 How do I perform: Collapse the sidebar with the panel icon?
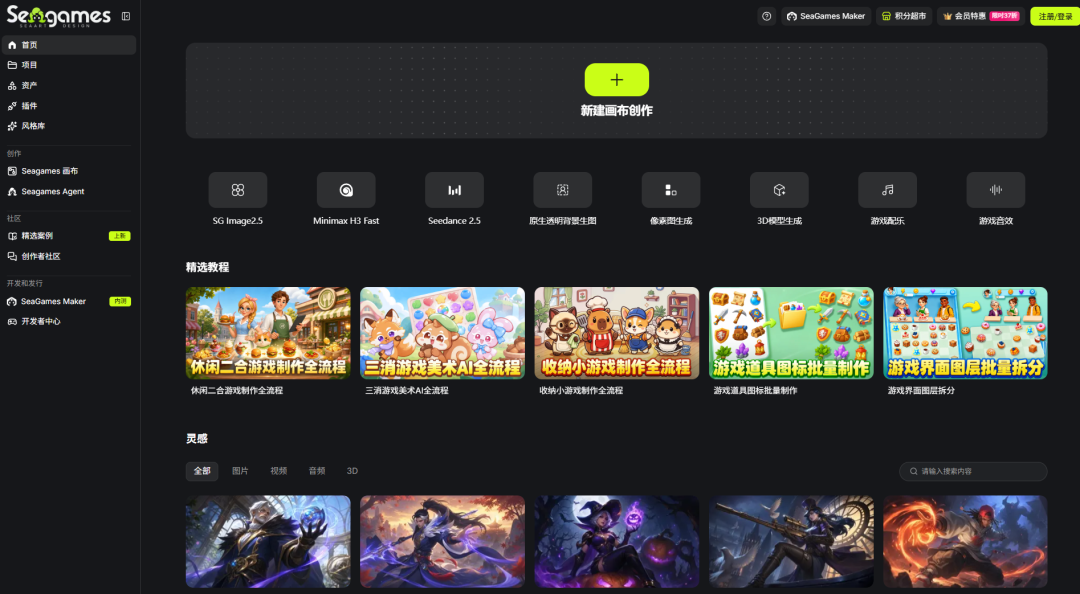tap(126, 16)
